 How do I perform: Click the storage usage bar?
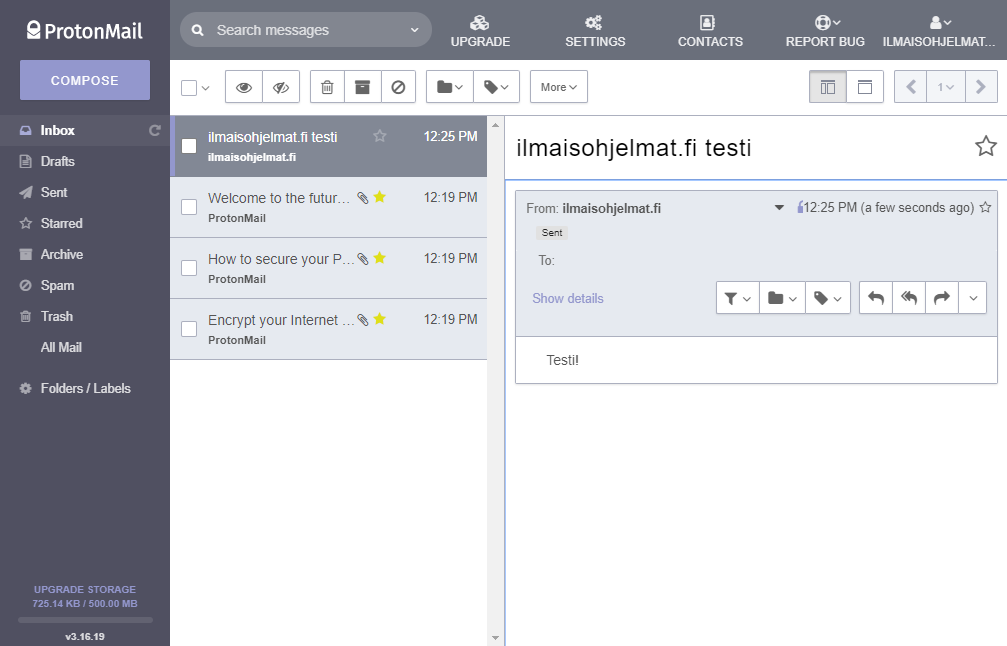(x=85, y=620)
